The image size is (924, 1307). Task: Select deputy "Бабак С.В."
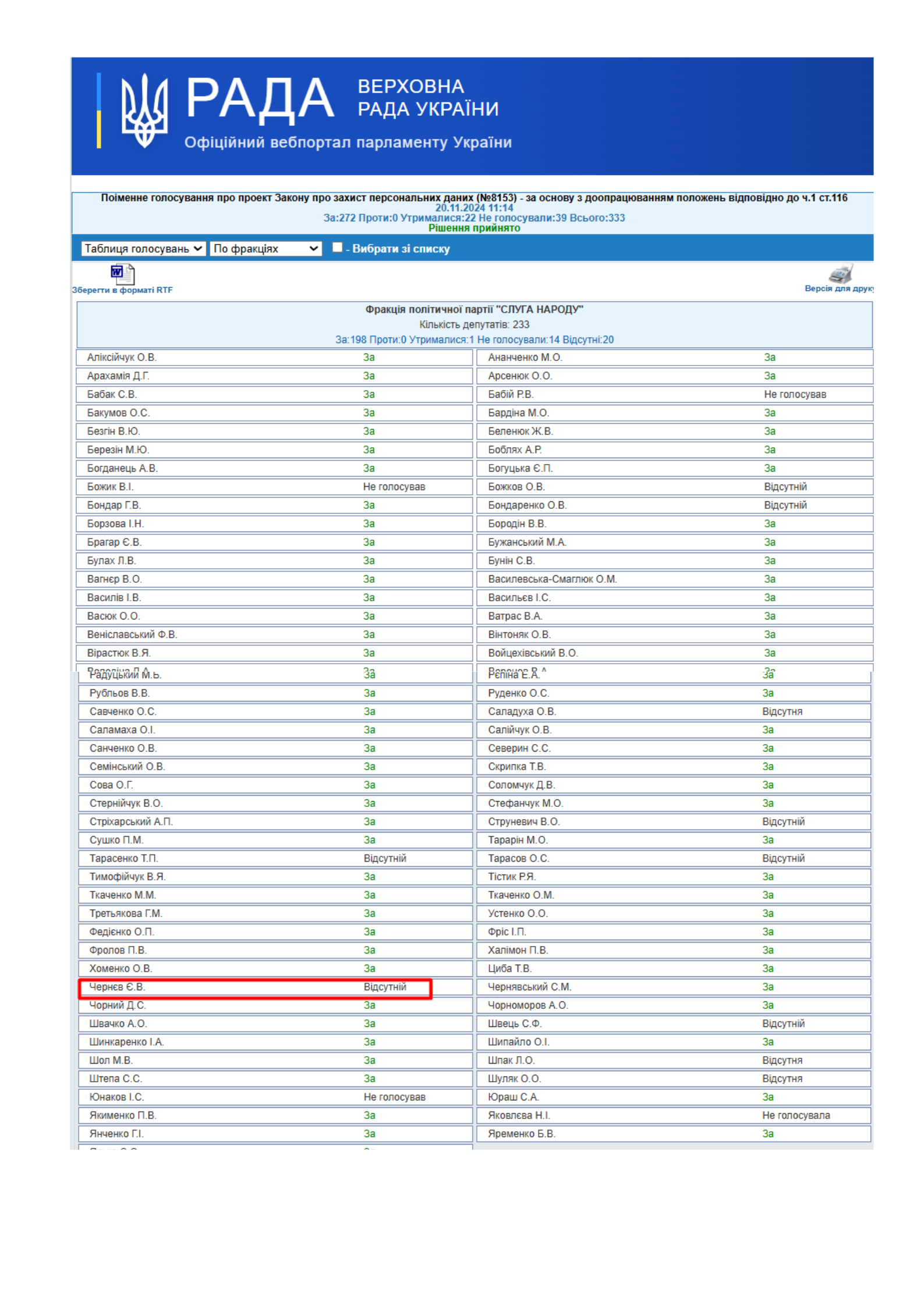[112, 395]
